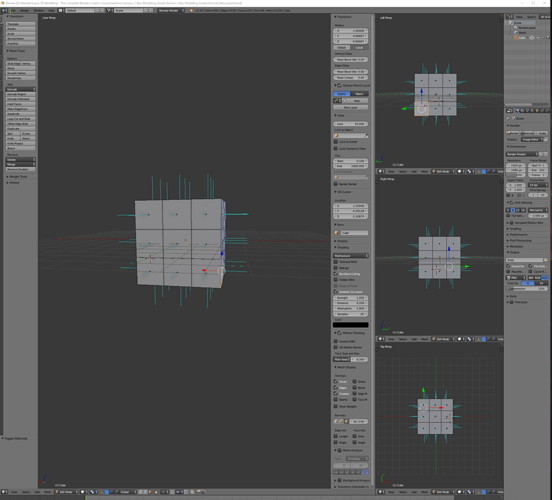Click the New grease pencil layer button
Screen dimensions: 552x500
coord(351,107)
